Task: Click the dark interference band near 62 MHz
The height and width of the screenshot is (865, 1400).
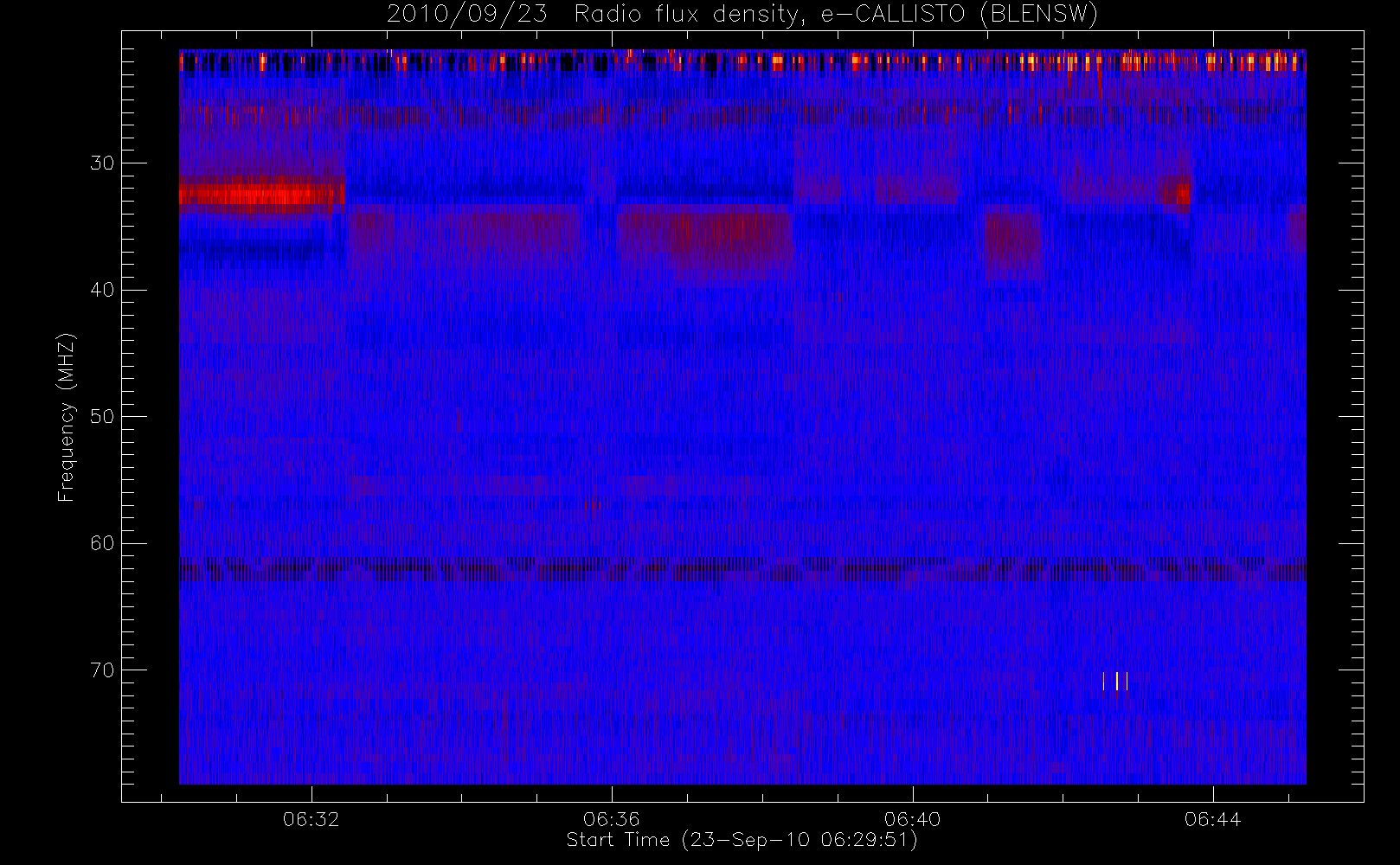Action: click(x=742, y=569)
